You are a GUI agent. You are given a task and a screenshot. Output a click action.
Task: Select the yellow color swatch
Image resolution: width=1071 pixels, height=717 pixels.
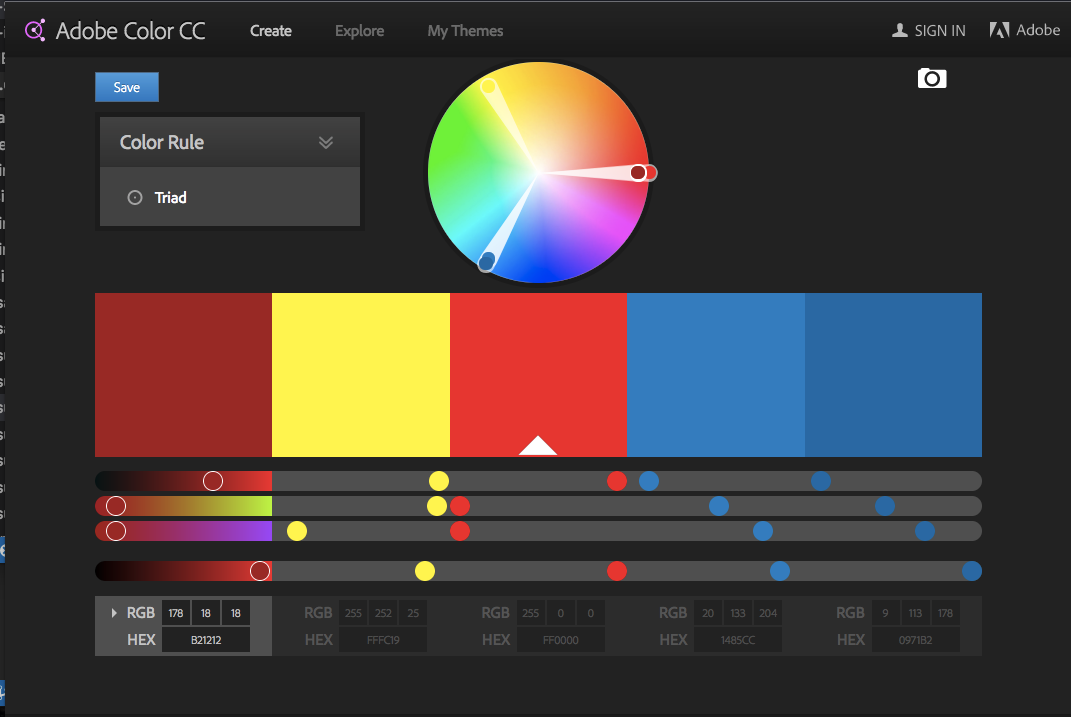coord(360,375)
